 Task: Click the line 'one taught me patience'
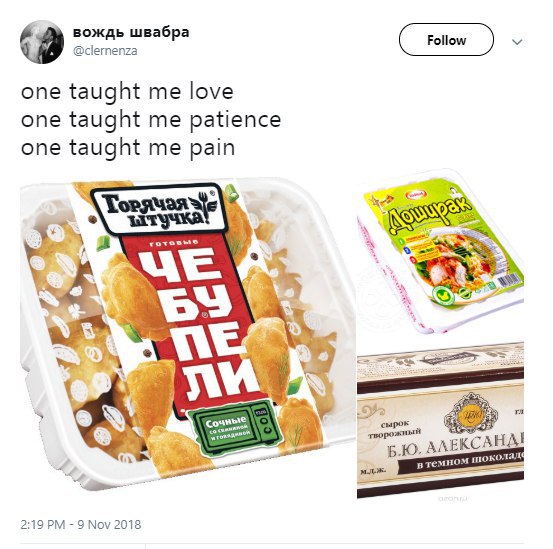click(x=151, y=120)
